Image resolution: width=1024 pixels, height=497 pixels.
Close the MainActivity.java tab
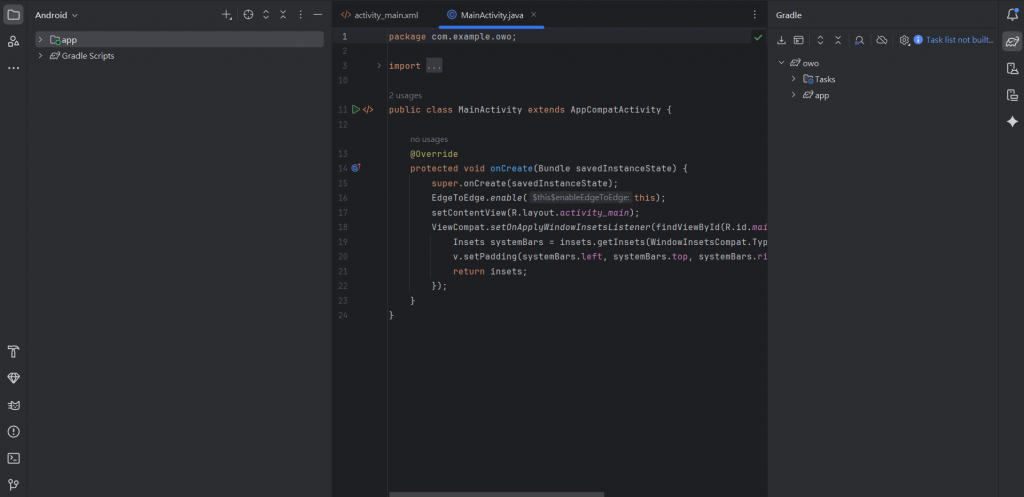pyautogui.click(x=534, y=14)
